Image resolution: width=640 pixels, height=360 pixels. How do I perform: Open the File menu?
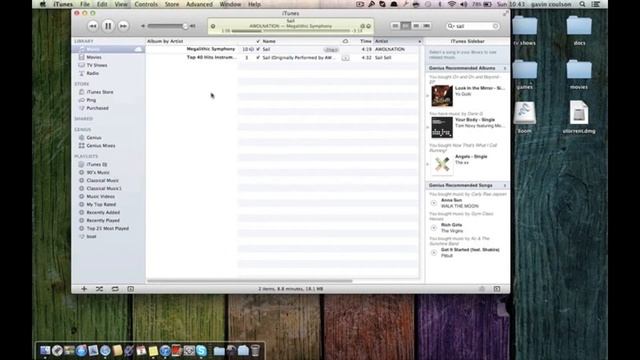pos(85,4)
